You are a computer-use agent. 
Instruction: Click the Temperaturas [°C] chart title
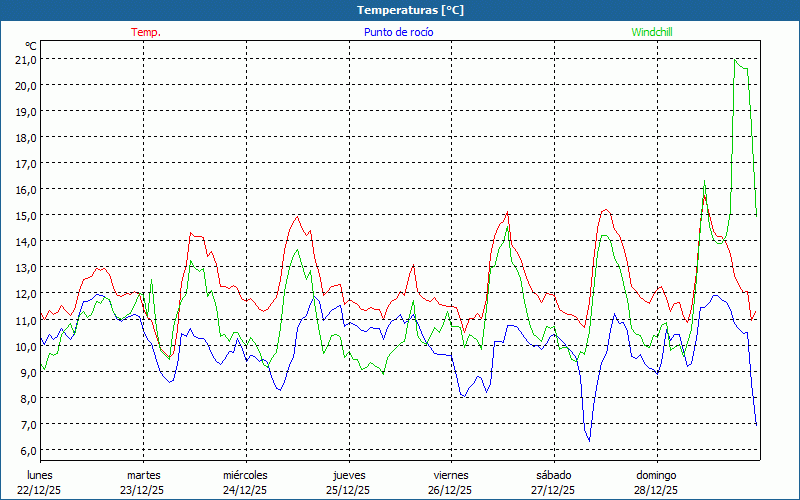point(410,10)
